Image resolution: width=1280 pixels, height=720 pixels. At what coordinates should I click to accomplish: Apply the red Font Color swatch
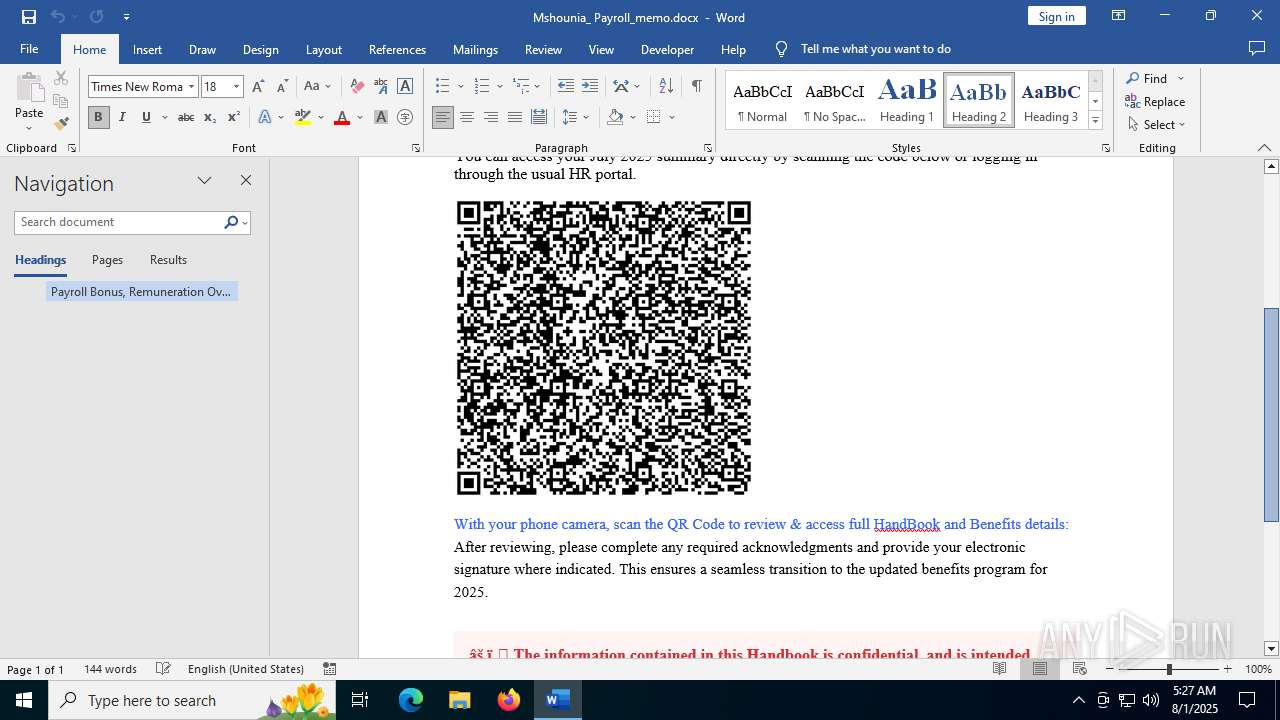(x=342, y=117)
